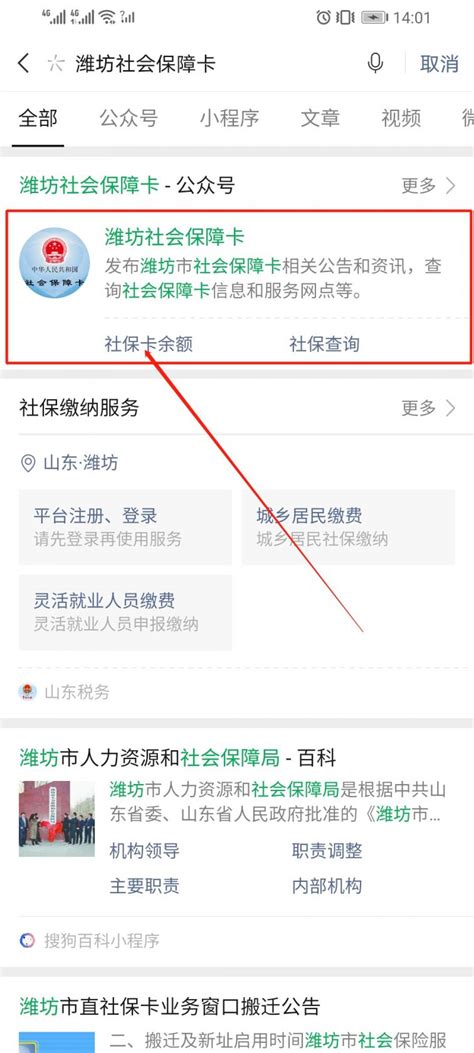
Task: Tap the search star icon beside query
Action: click(56, 64)
